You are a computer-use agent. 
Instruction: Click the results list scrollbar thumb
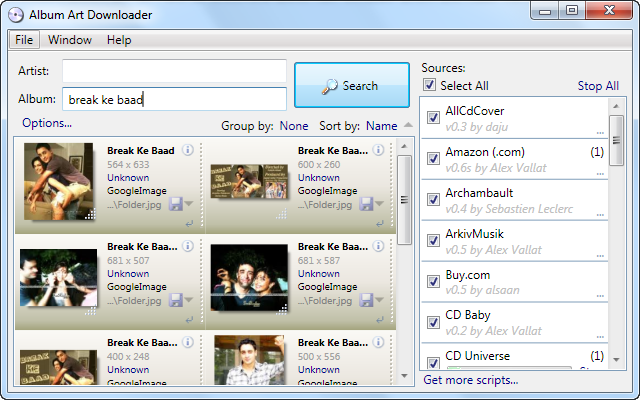(x=404, y=200)
